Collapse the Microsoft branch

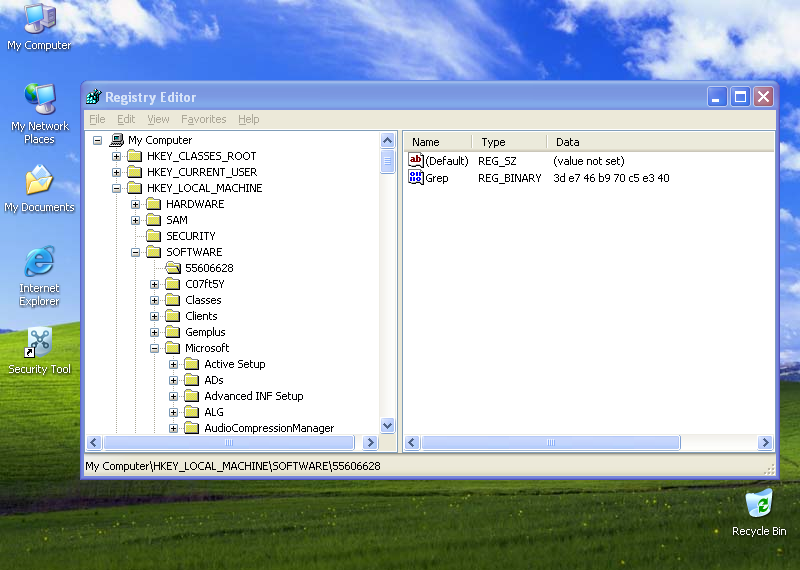pos(155,348)
